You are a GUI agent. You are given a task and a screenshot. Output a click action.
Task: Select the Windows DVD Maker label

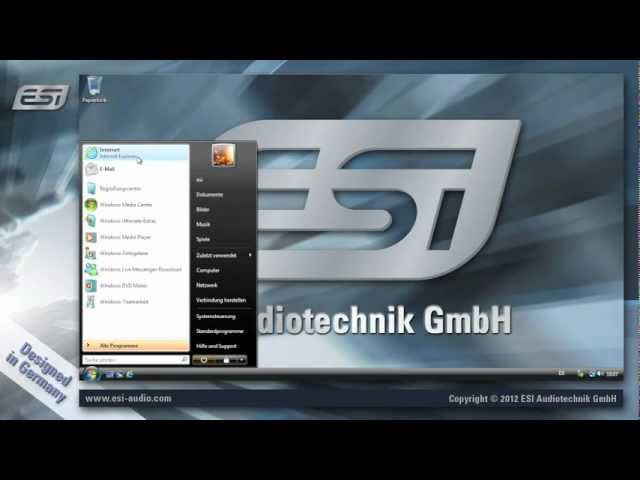click(x=123, y=286)
